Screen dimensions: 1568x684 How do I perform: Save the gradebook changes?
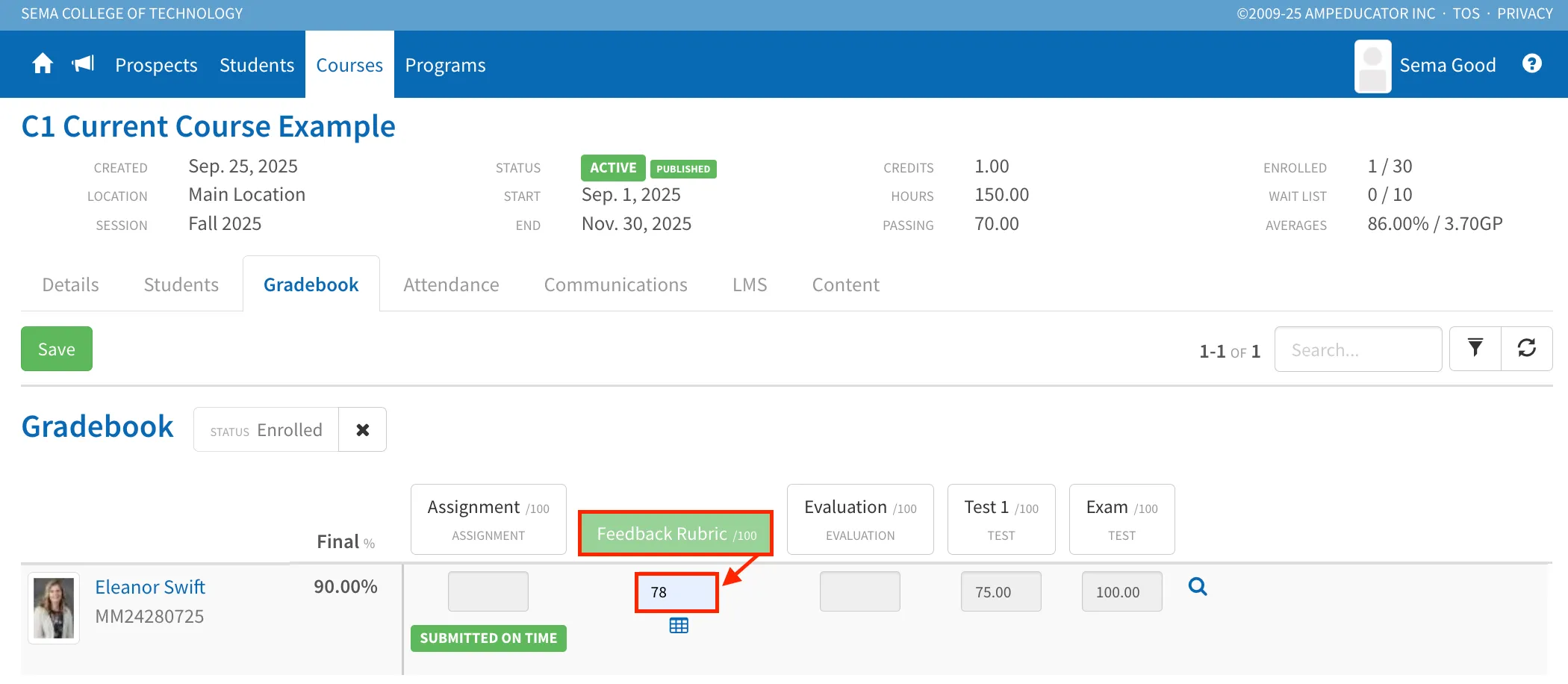click(x=57, y=349)
